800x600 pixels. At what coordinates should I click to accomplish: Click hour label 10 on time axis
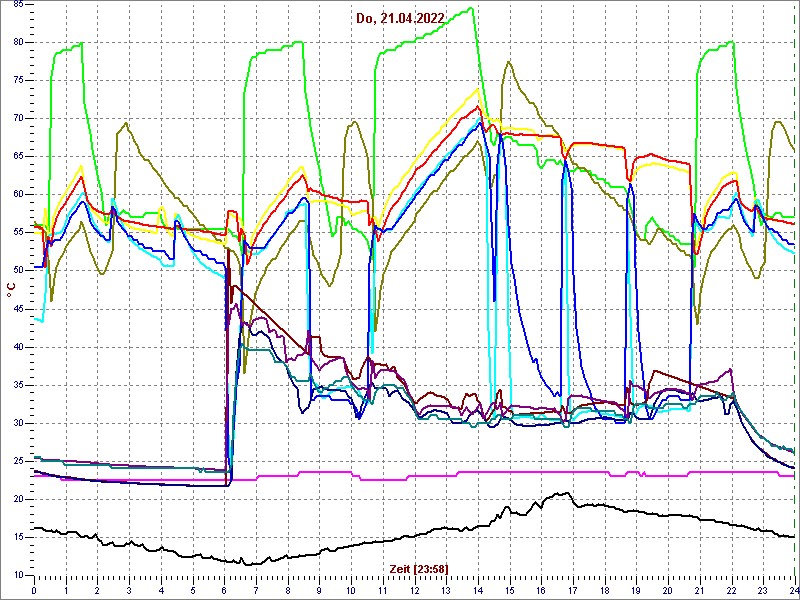tap(351, 590)
